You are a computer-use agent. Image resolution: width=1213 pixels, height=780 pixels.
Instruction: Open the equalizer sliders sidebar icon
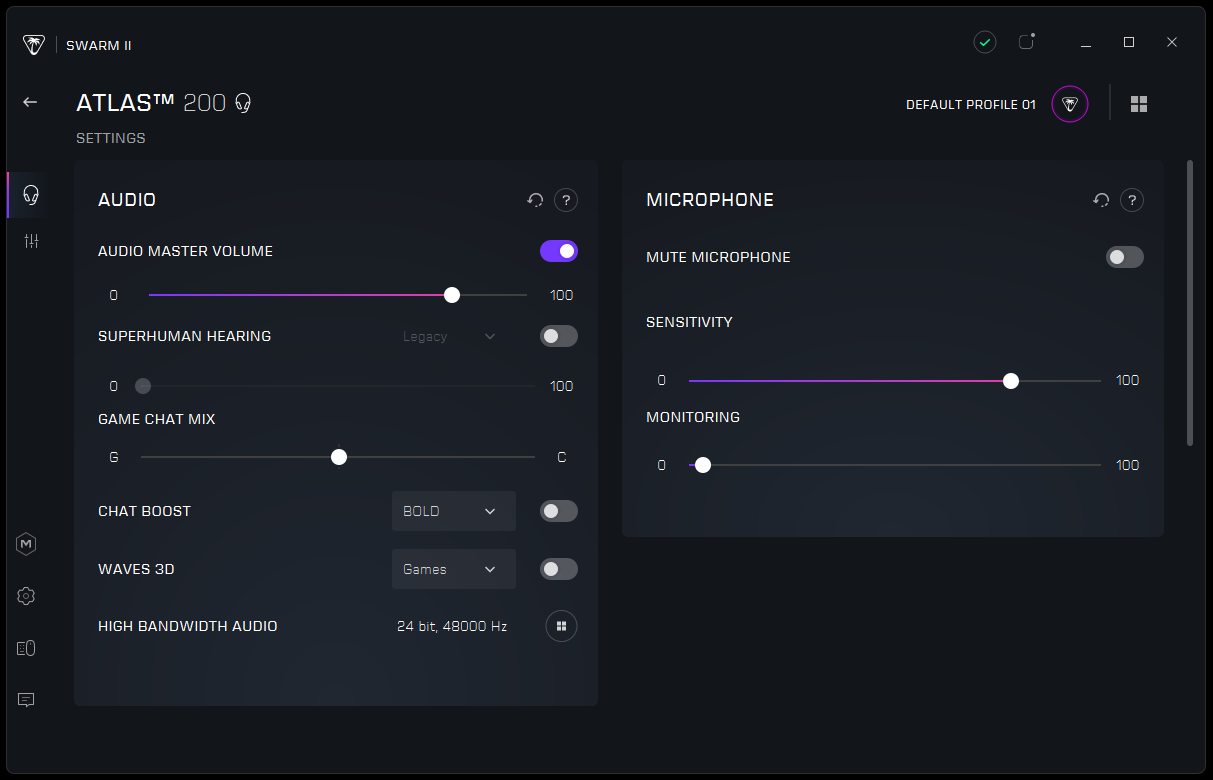point(31,241)
